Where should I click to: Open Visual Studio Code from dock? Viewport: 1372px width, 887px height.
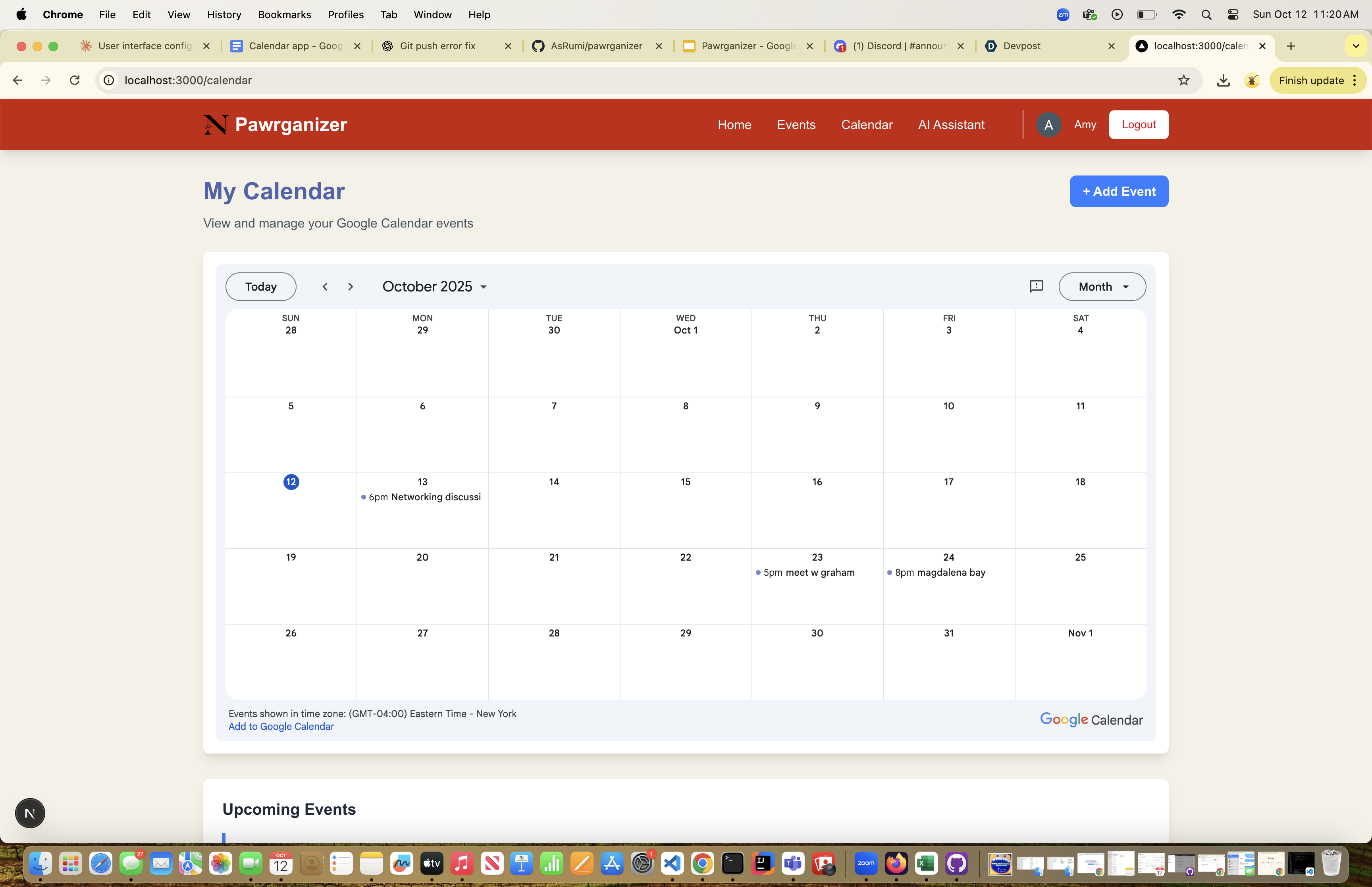pos(672,864)
